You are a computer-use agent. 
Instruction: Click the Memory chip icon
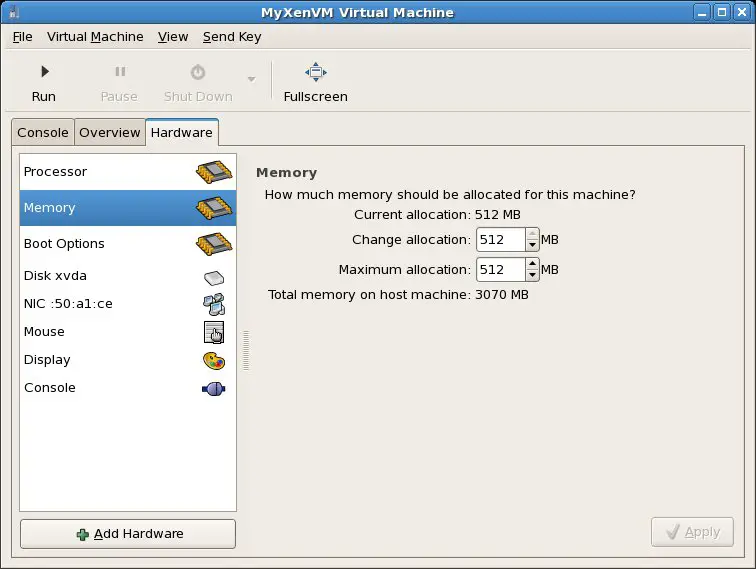214,208
